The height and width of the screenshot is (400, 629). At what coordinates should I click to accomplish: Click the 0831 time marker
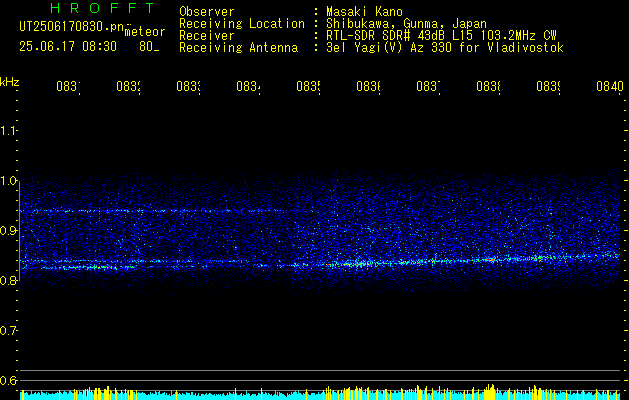68,87
